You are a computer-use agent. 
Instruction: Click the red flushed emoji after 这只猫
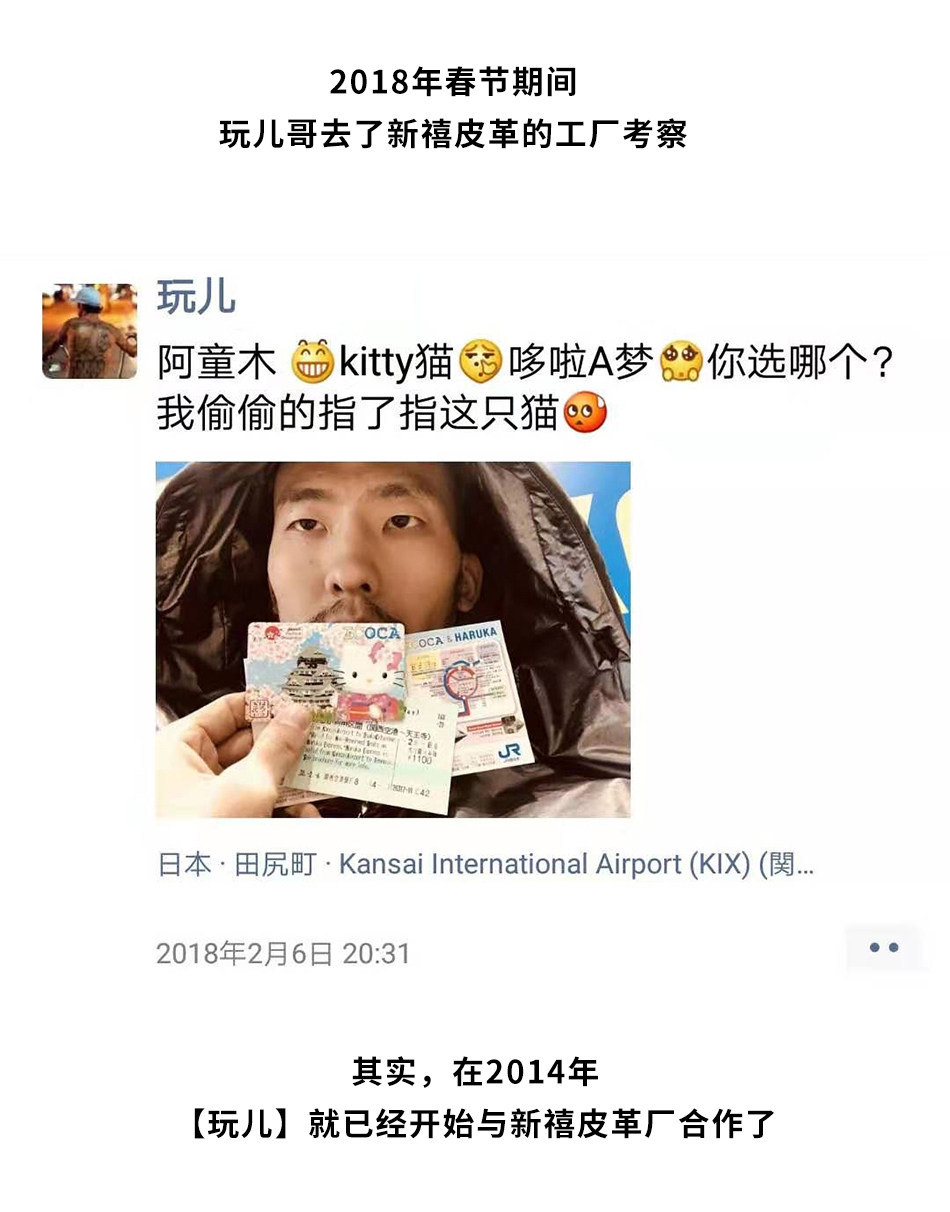coord(585,413)
